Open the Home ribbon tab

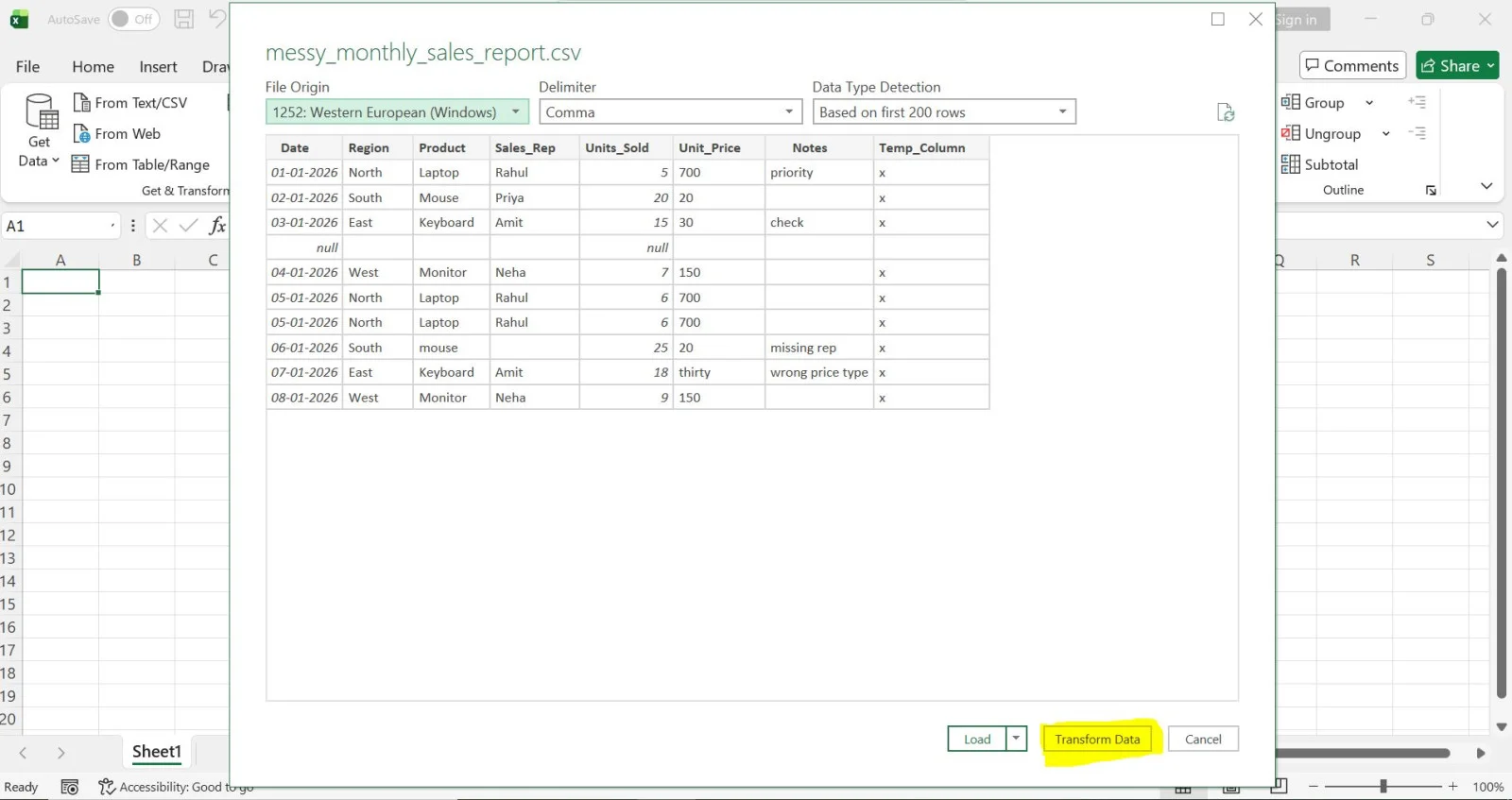click(x=93, y=66)
